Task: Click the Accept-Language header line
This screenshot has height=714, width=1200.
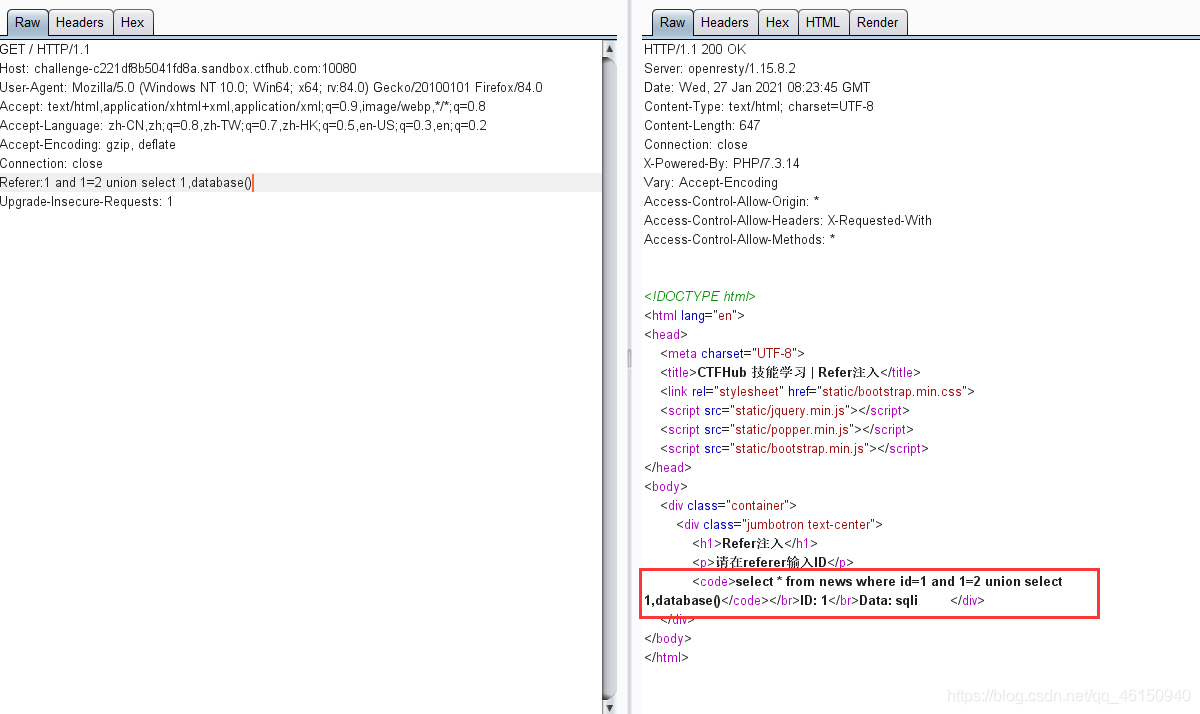Action: click(x=244, y=125)
